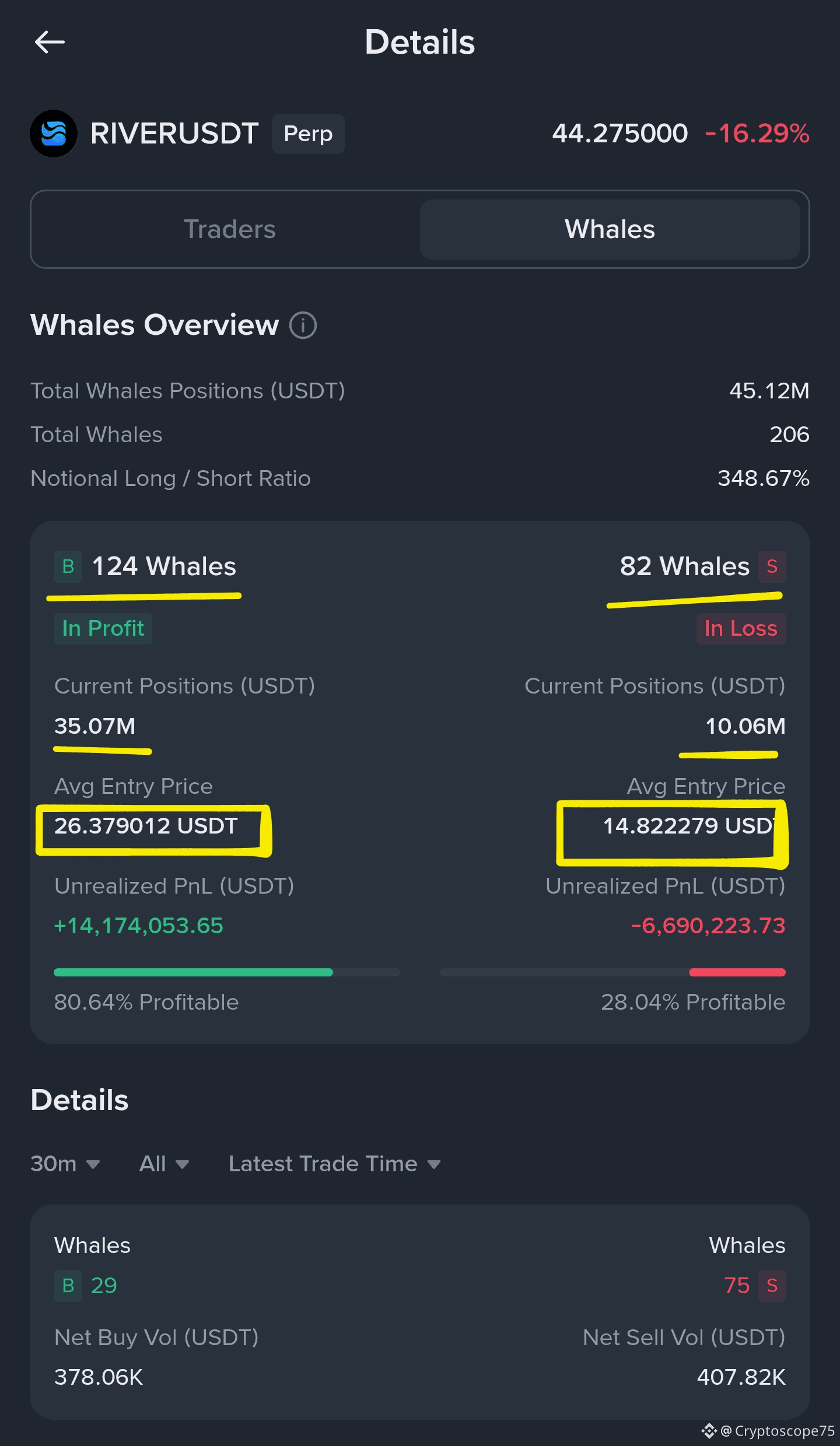Tap the +14,174,053.65 unrealized PnL

click(x=138, y=926)
